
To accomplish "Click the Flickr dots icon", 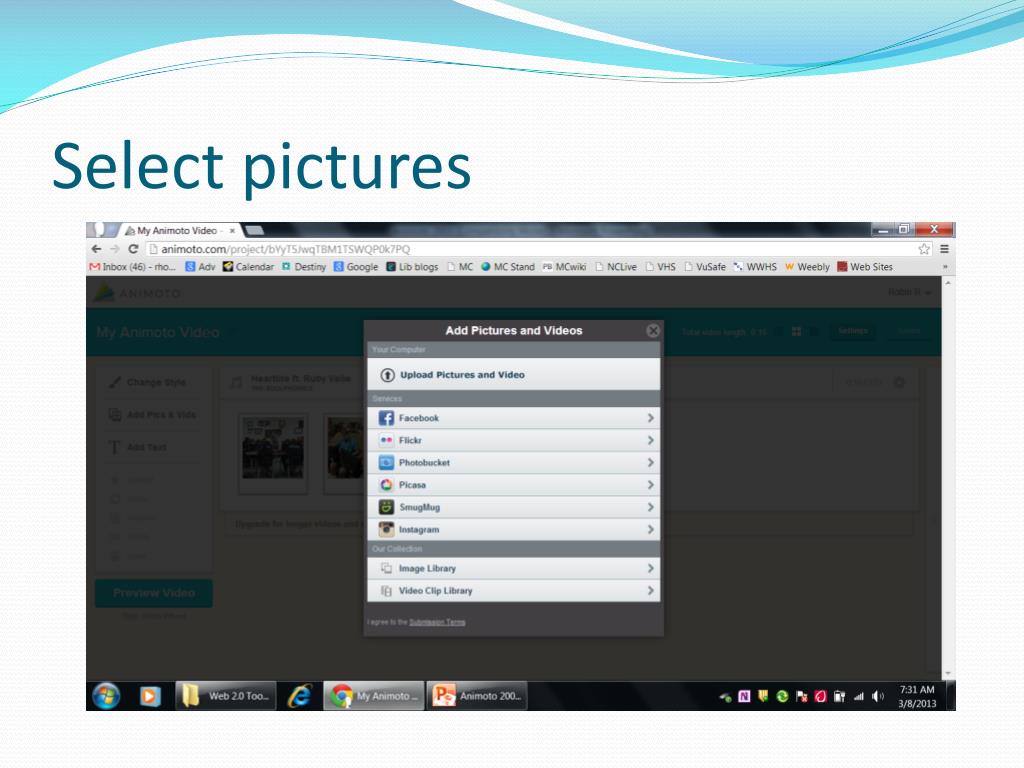I will click(x=386, y=440).
